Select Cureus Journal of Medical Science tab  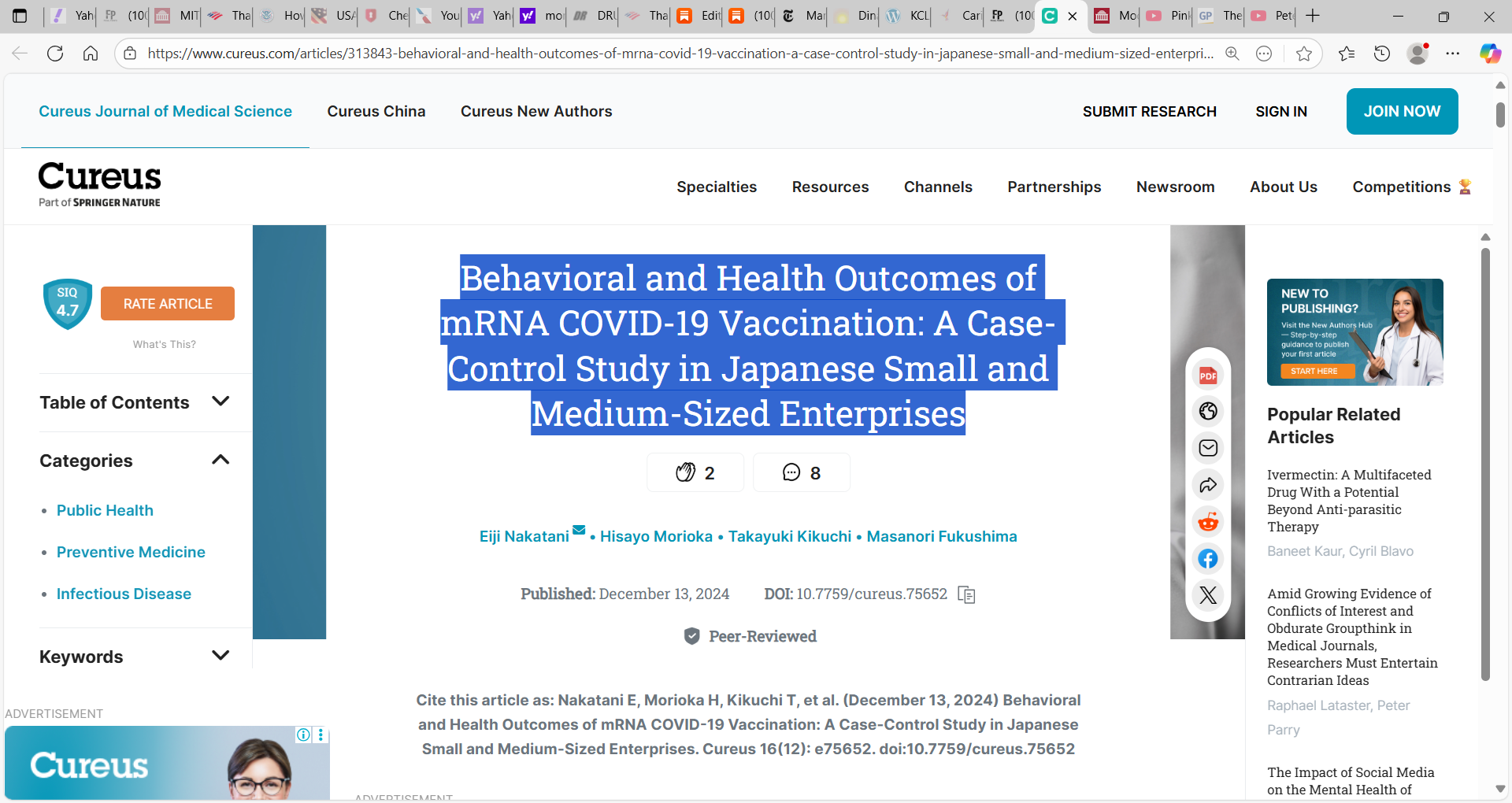tap(165, 111)
